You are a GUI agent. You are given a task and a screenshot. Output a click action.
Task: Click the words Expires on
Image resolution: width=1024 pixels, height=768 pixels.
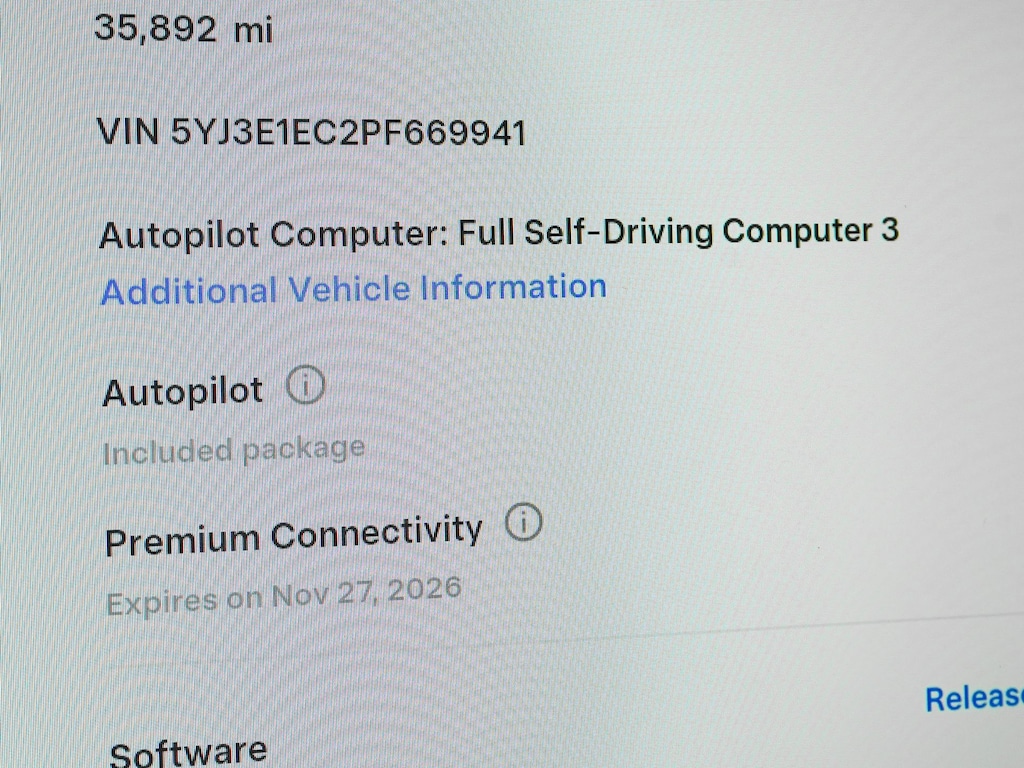pyautogui.click(x=184, y=600)
